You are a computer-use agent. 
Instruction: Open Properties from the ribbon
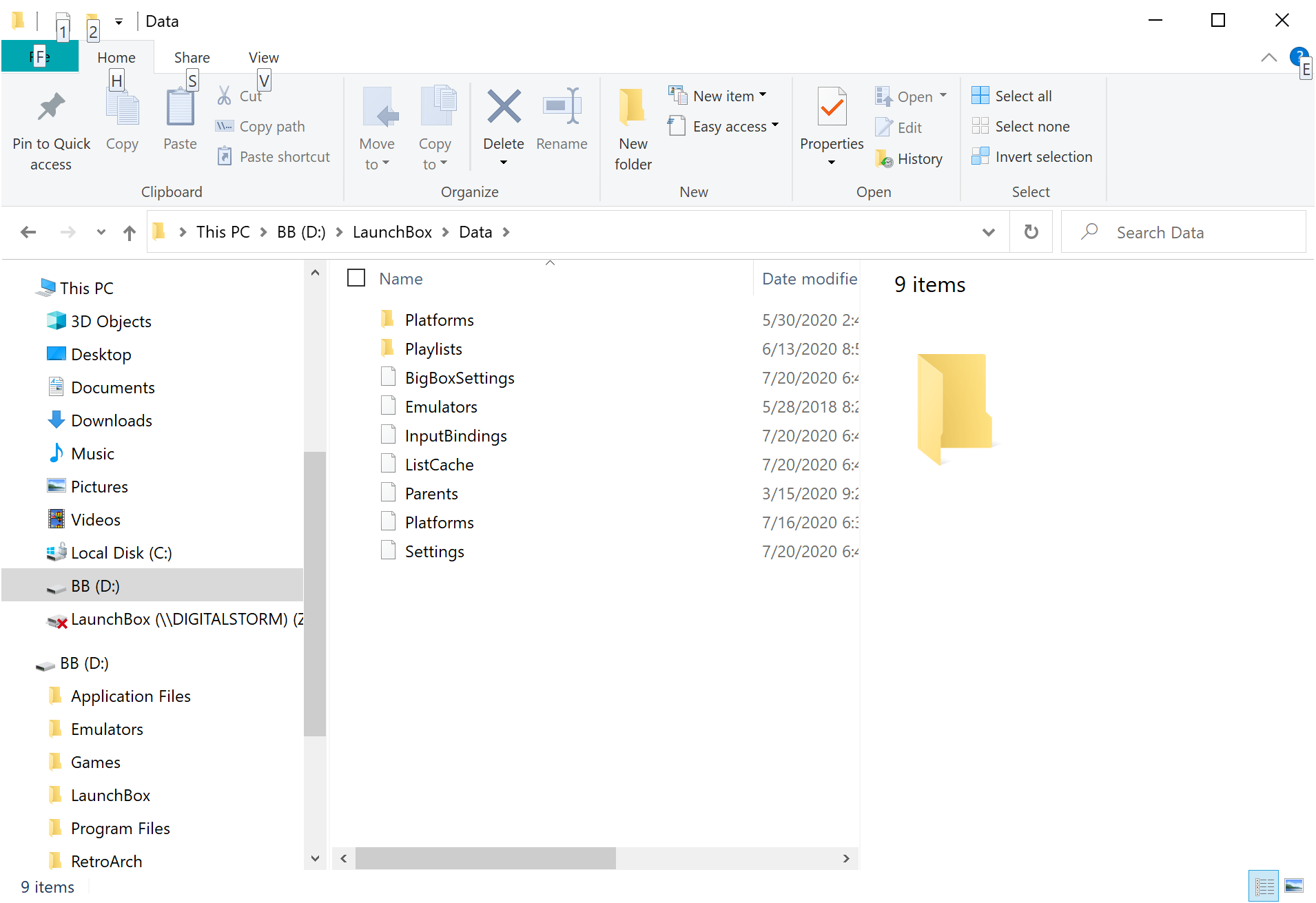tap(832, 108)
